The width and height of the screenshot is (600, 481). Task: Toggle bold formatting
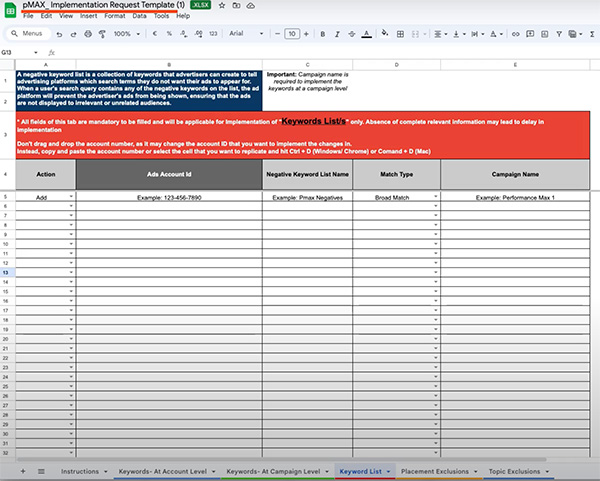point(323,34)
